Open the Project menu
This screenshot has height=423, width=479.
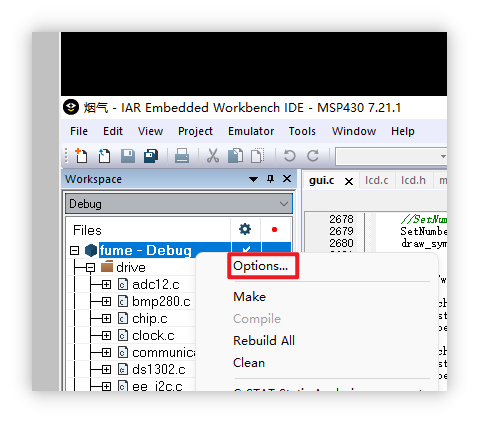[195, 131]
